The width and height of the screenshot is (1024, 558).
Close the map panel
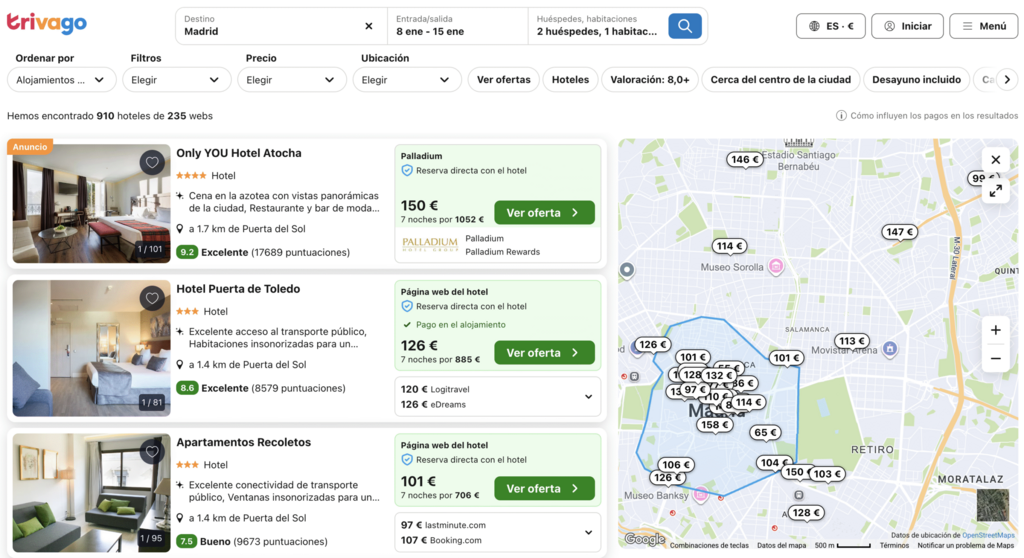[995, 159]
